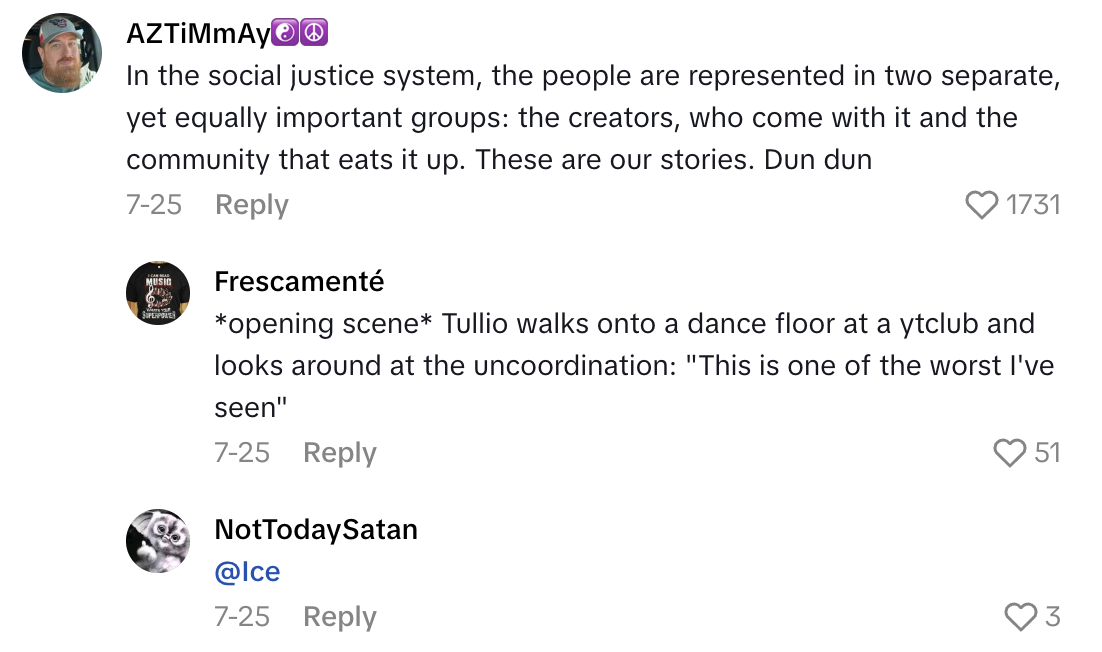1102x652 pixels.
Task: Expand replies under AZTiMmAy's comment
Action: coord(251,205)
